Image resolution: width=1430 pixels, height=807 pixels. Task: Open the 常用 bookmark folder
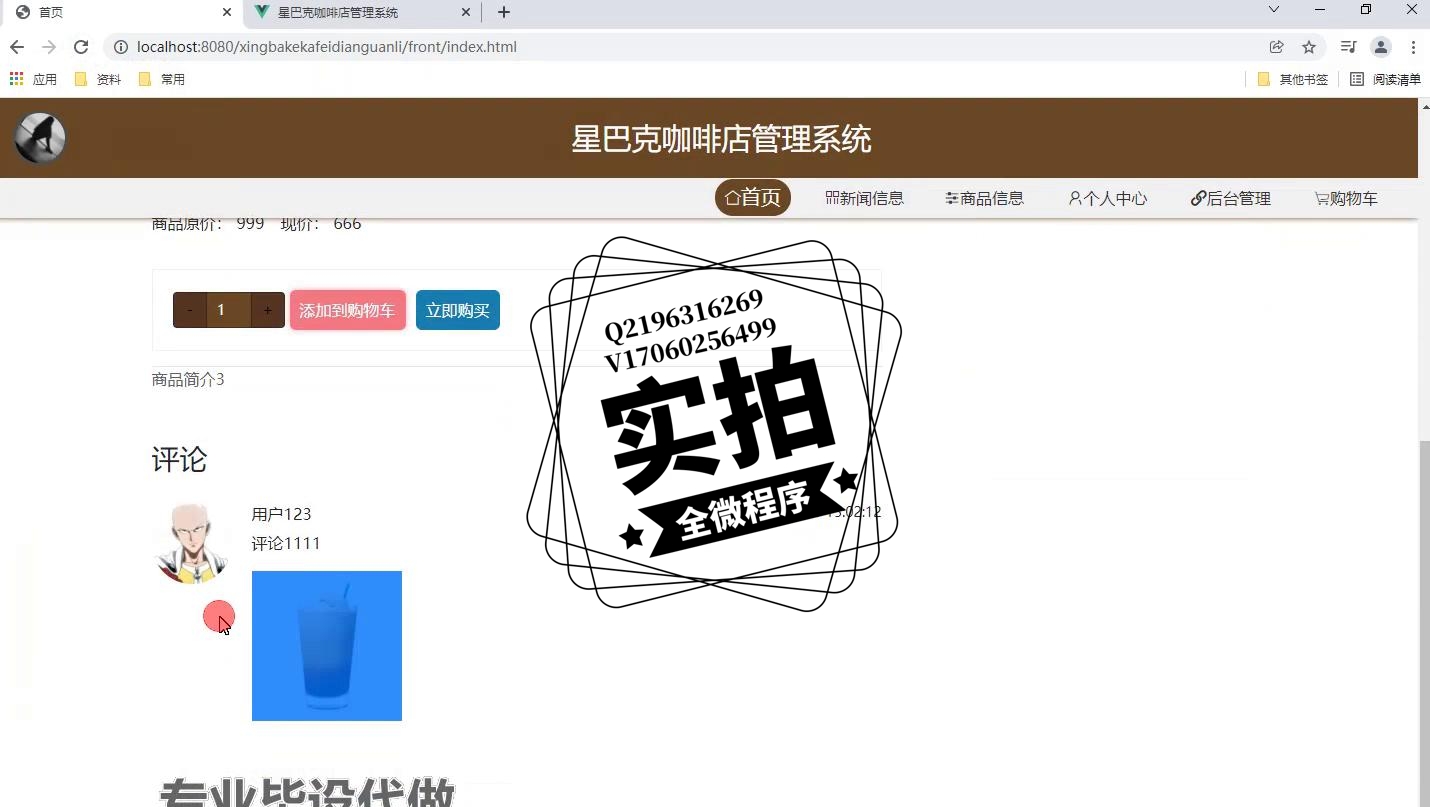(x=161, y=79)
